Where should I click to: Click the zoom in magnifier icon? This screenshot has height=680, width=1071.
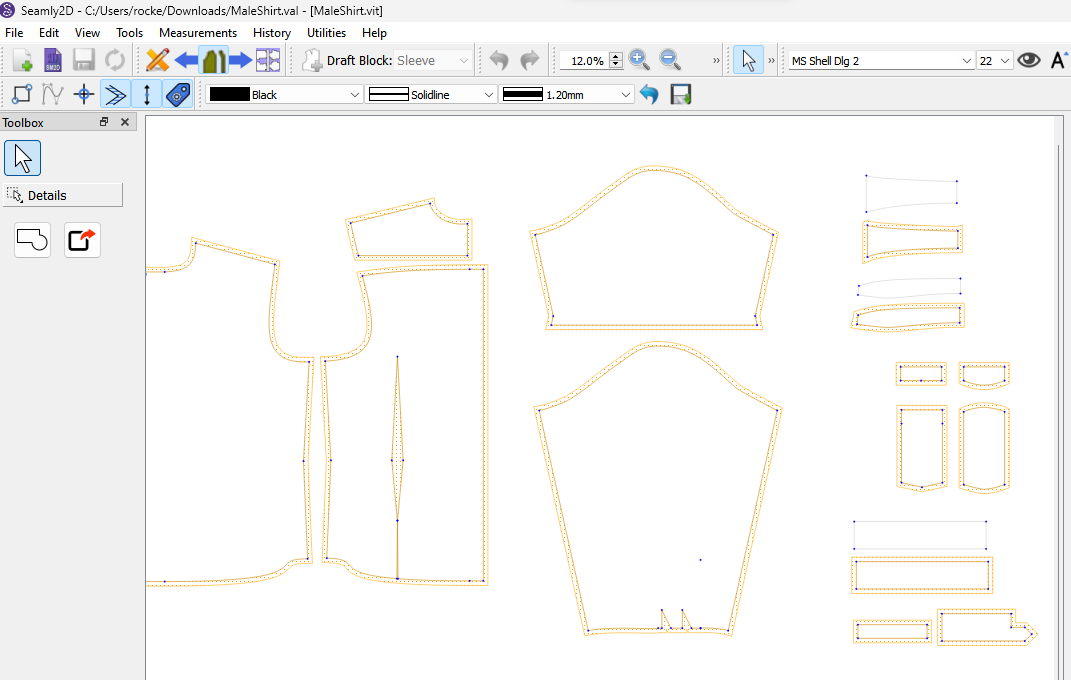pos(640,60)
